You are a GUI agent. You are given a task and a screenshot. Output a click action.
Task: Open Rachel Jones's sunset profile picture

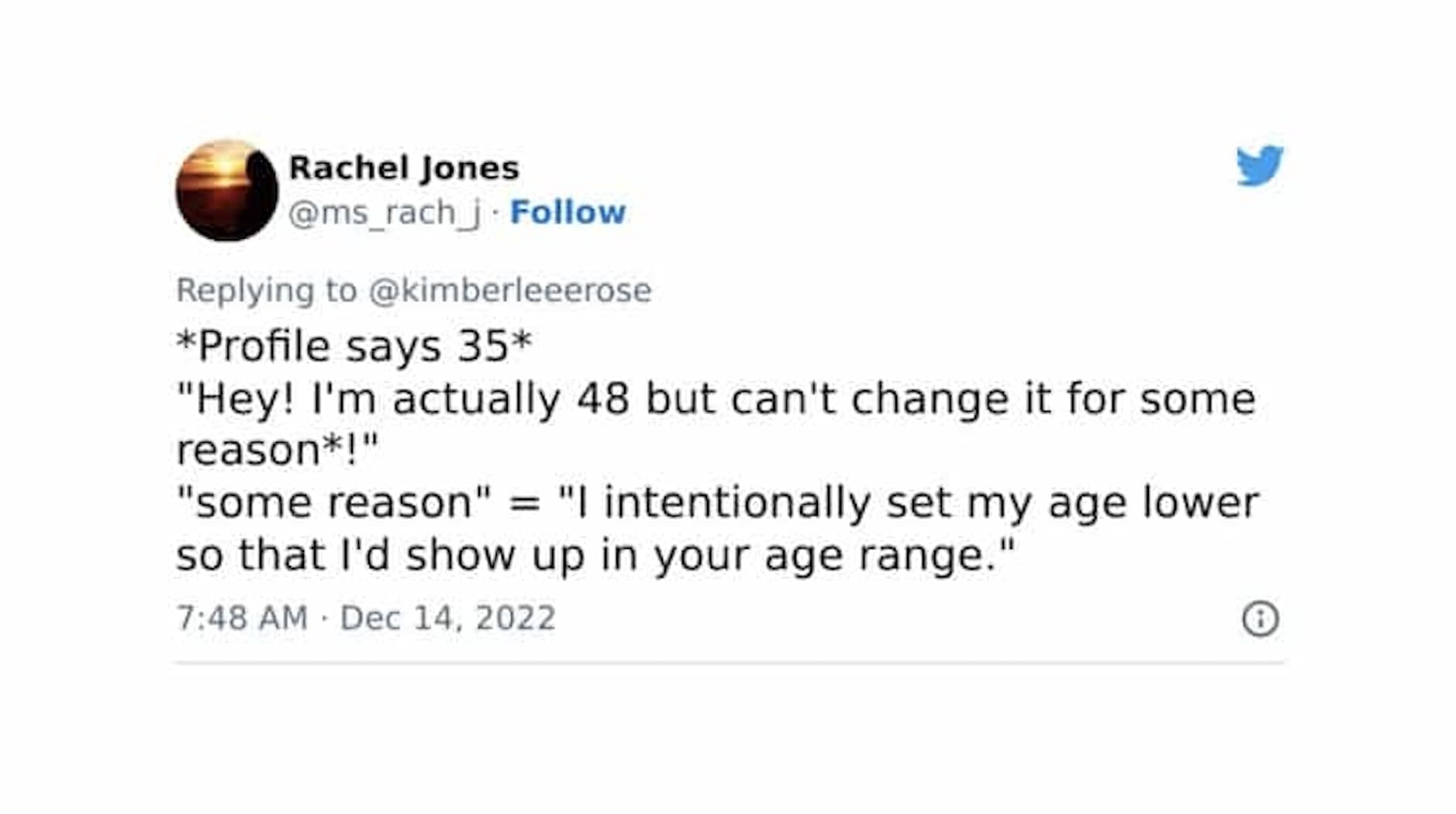click(x=226, y=191)
